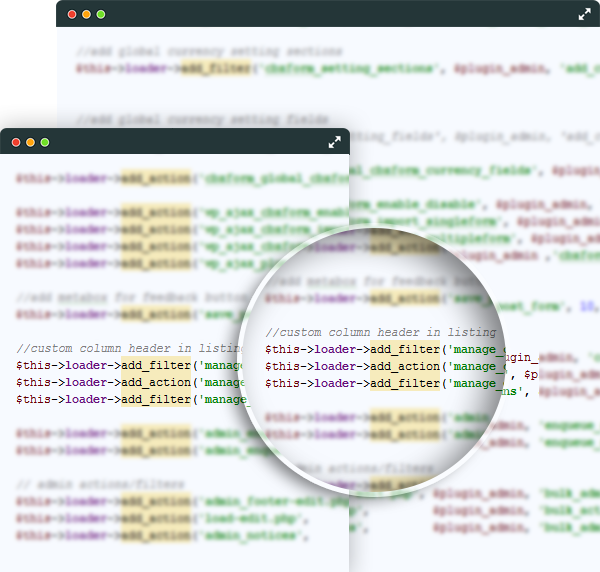Click the fullscreen arrows icon in the back window
This screenshot has width=600, height=572.
pyautogui.click(x=584, y=15)
